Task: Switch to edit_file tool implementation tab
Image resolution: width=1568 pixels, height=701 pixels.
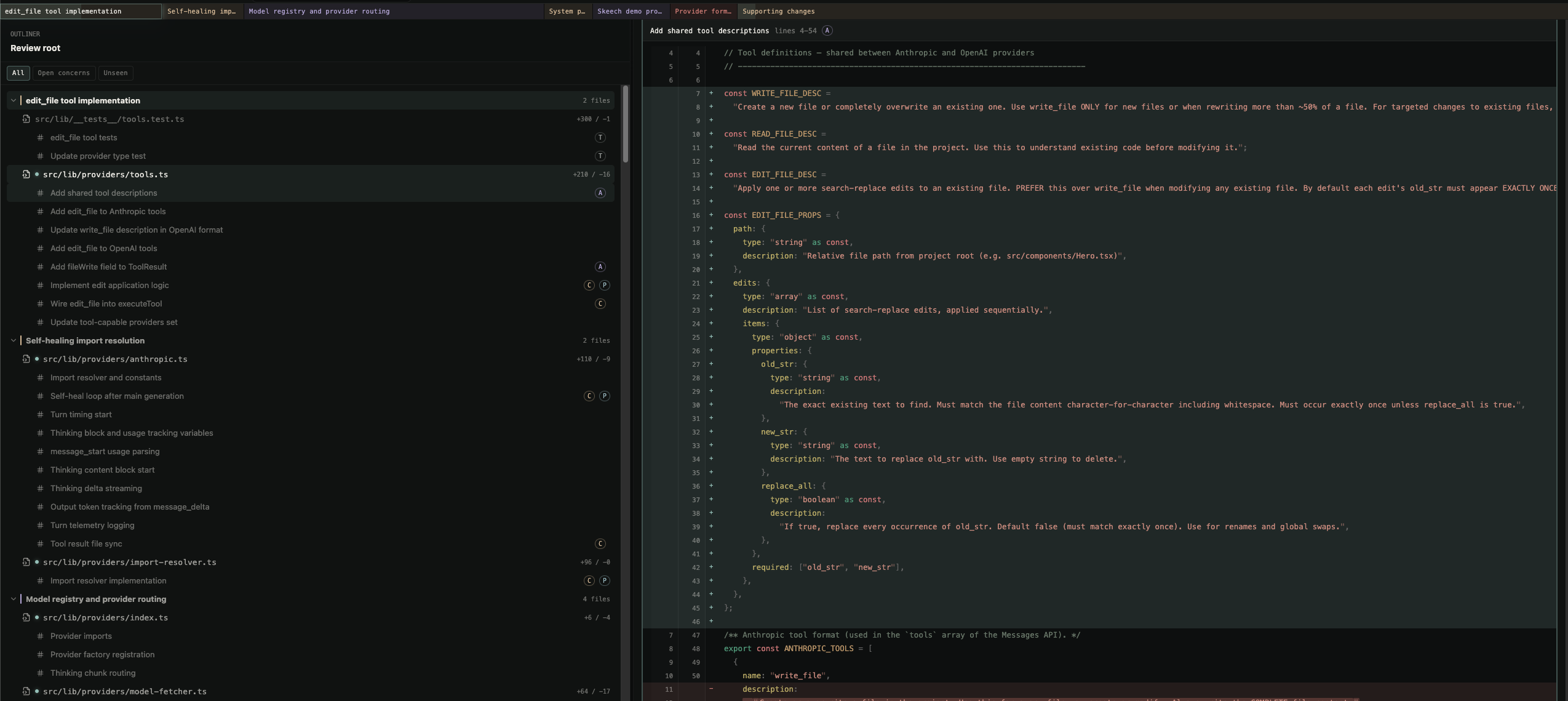Action: [81, 11]
